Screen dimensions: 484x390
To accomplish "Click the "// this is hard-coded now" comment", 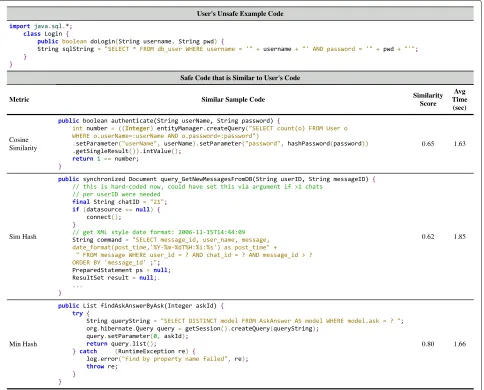I will (197, 187).
